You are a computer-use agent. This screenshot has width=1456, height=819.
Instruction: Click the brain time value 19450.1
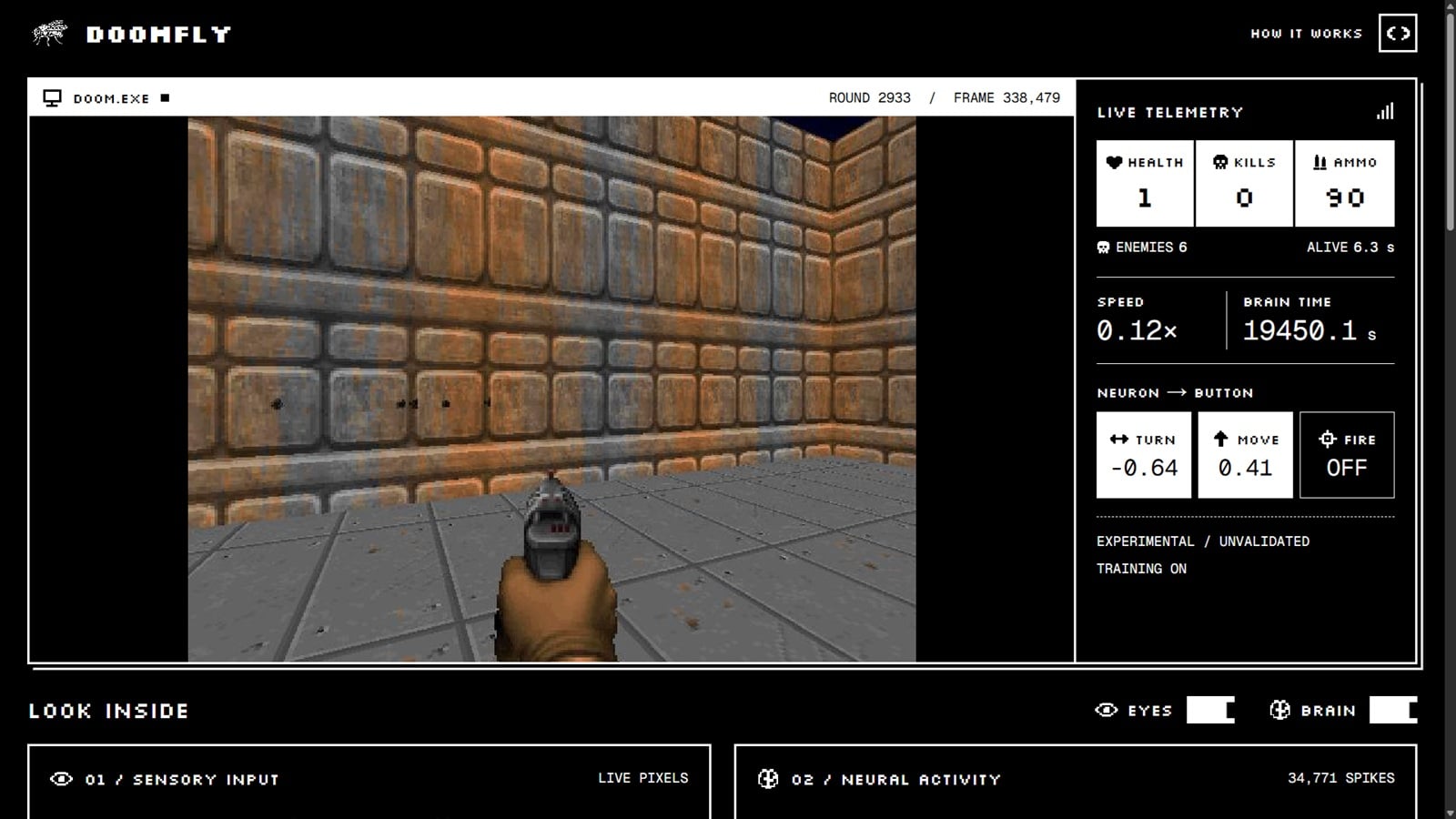[1299, 330]
